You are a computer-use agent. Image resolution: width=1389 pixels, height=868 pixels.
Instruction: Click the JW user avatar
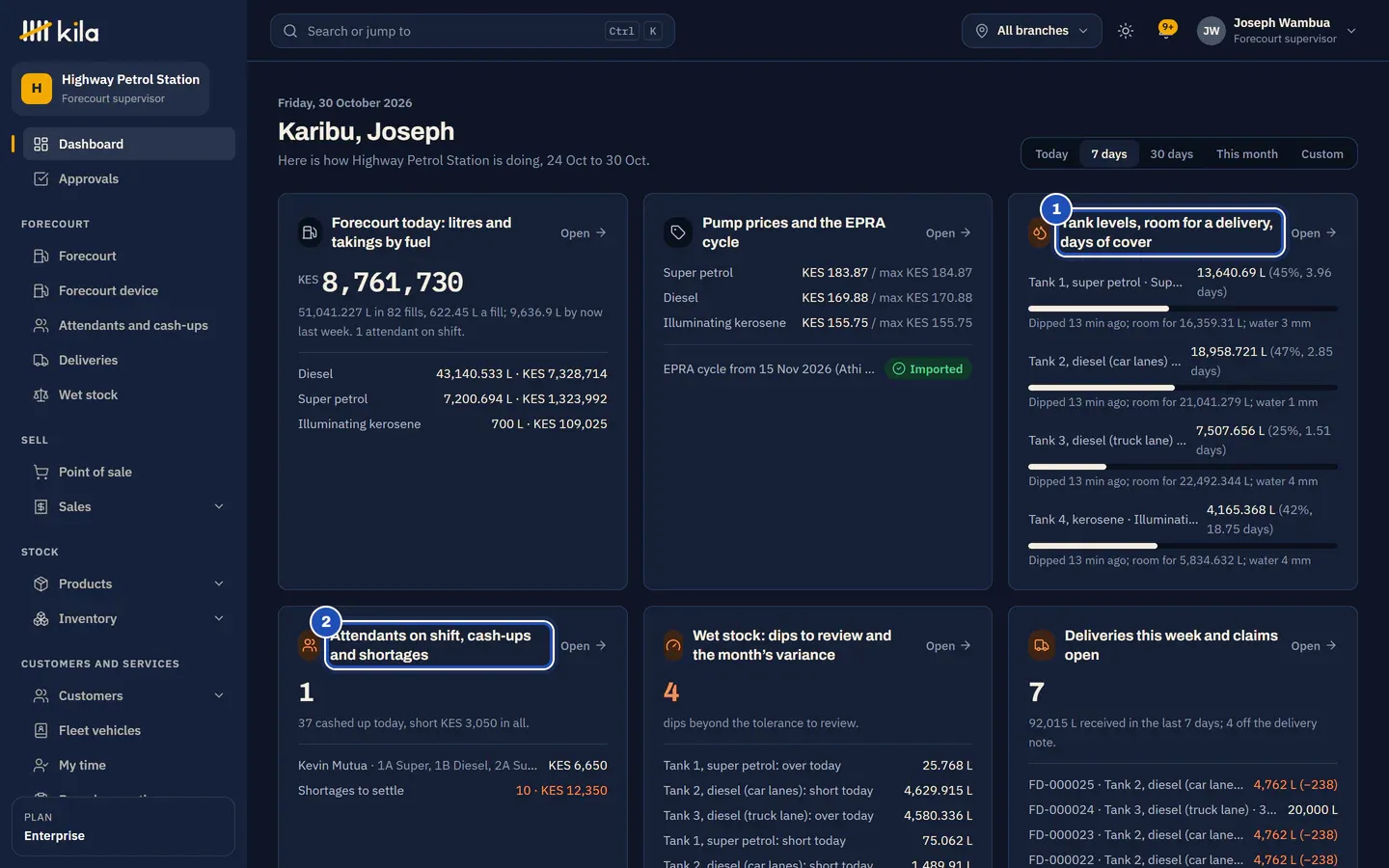(1212, 31)
